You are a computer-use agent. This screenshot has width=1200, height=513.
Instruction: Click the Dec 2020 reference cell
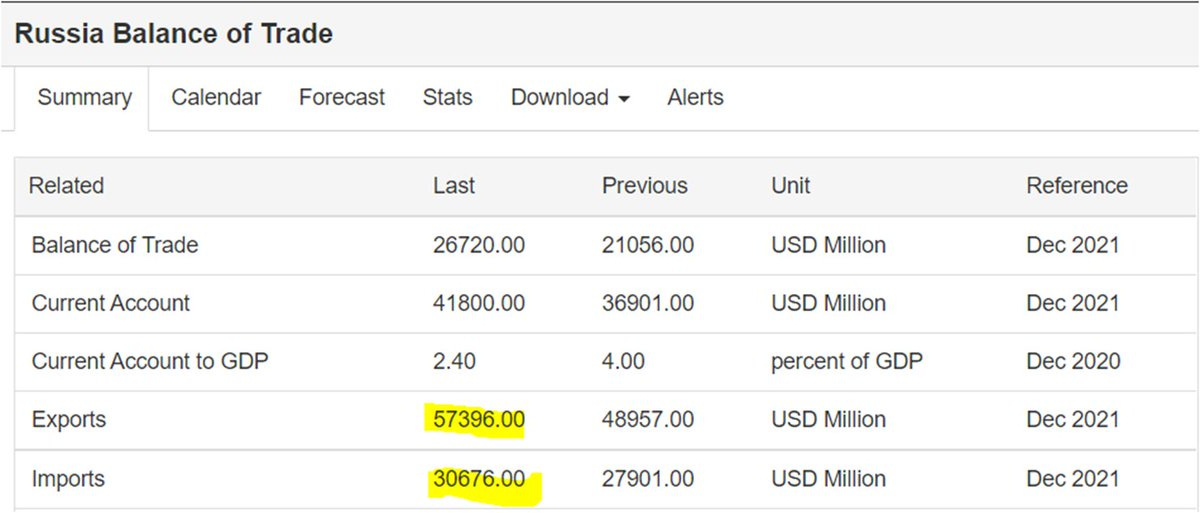[x=1073, y=361]
